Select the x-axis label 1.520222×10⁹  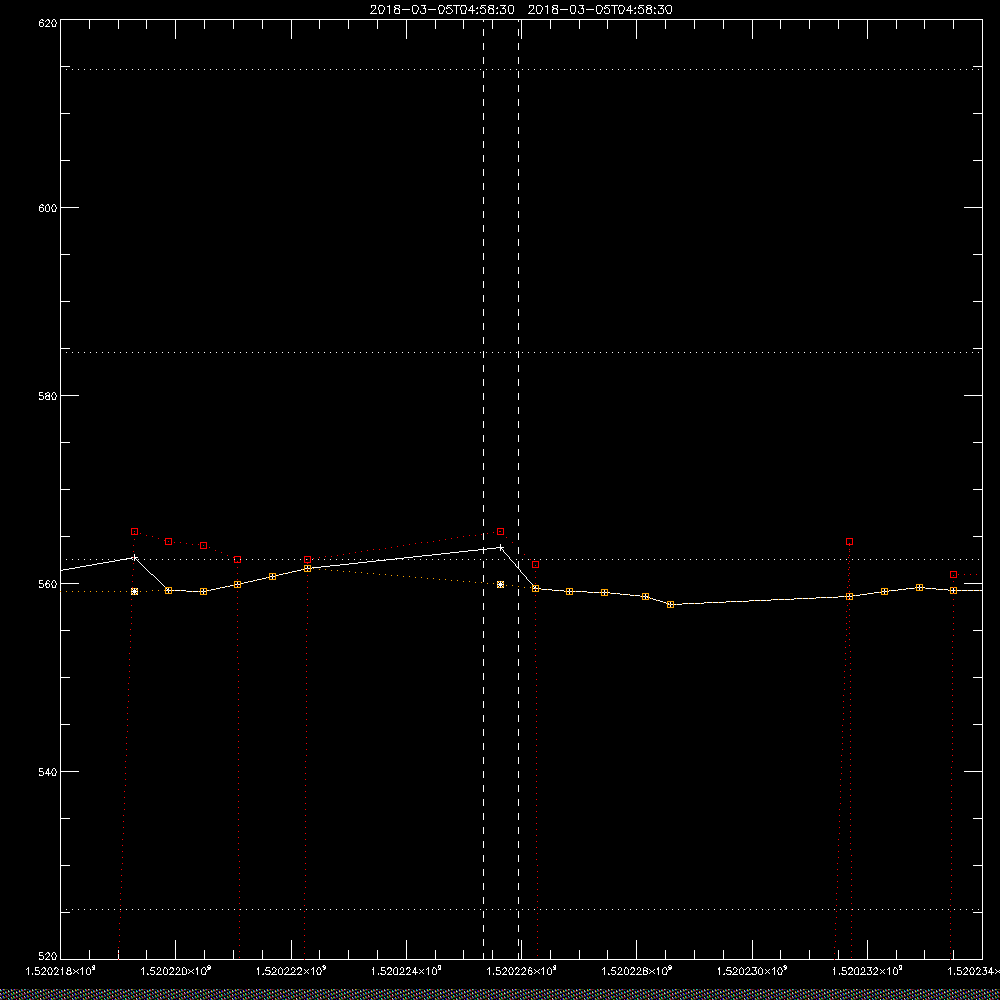pyautogui.click(x=291, y=971)
